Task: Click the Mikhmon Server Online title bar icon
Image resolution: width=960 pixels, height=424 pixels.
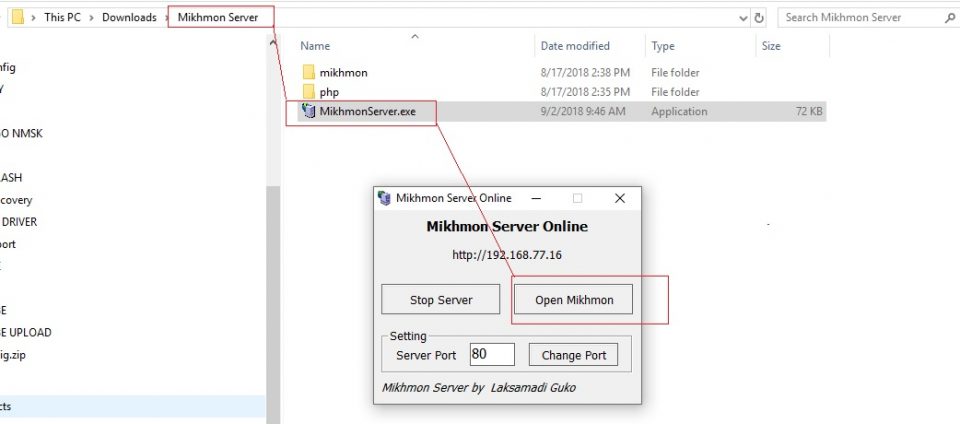Action: pyautogui.click(x=384, y=198)
